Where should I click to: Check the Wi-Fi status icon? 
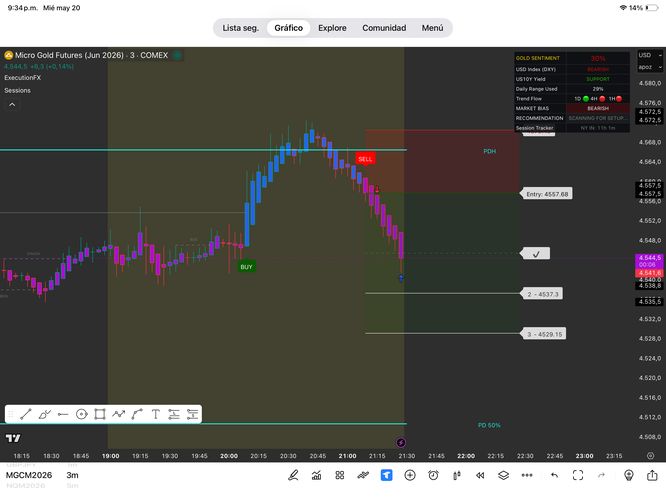pyautogui.click(x=623, y=8)
